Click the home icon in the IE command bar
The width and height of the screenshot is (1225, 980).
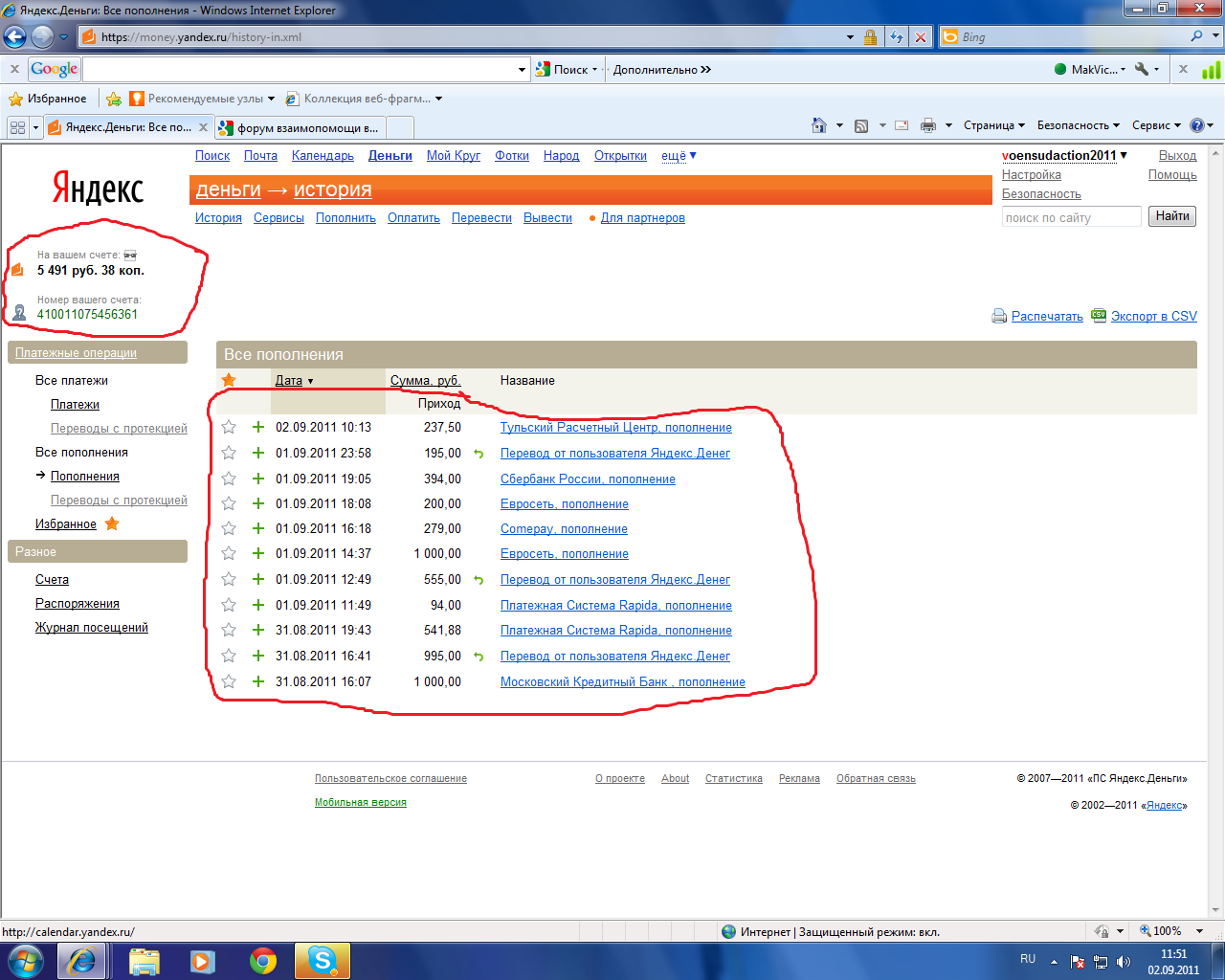(818, 125)
